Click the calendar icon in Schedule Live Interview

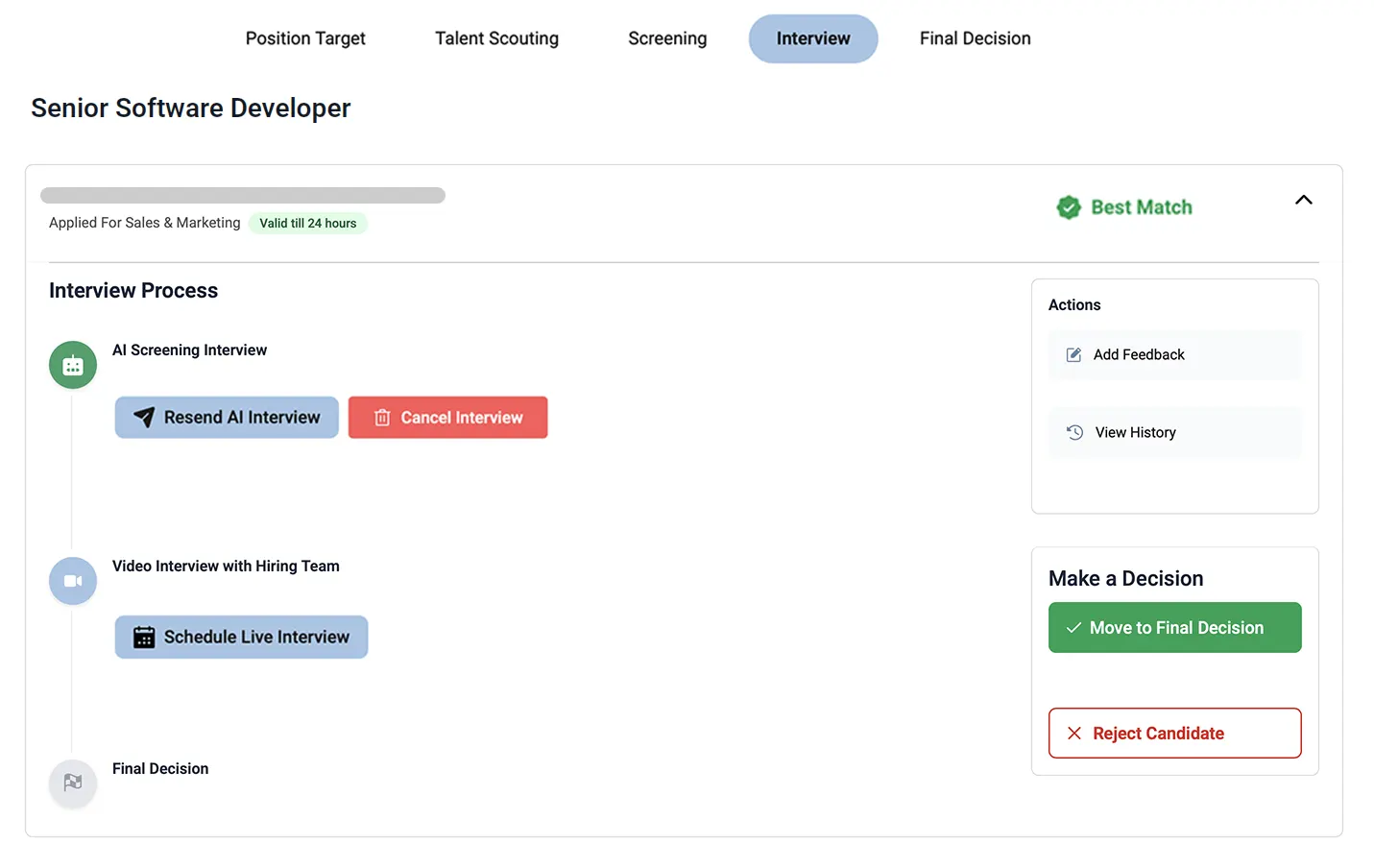(x=144, y=637)
